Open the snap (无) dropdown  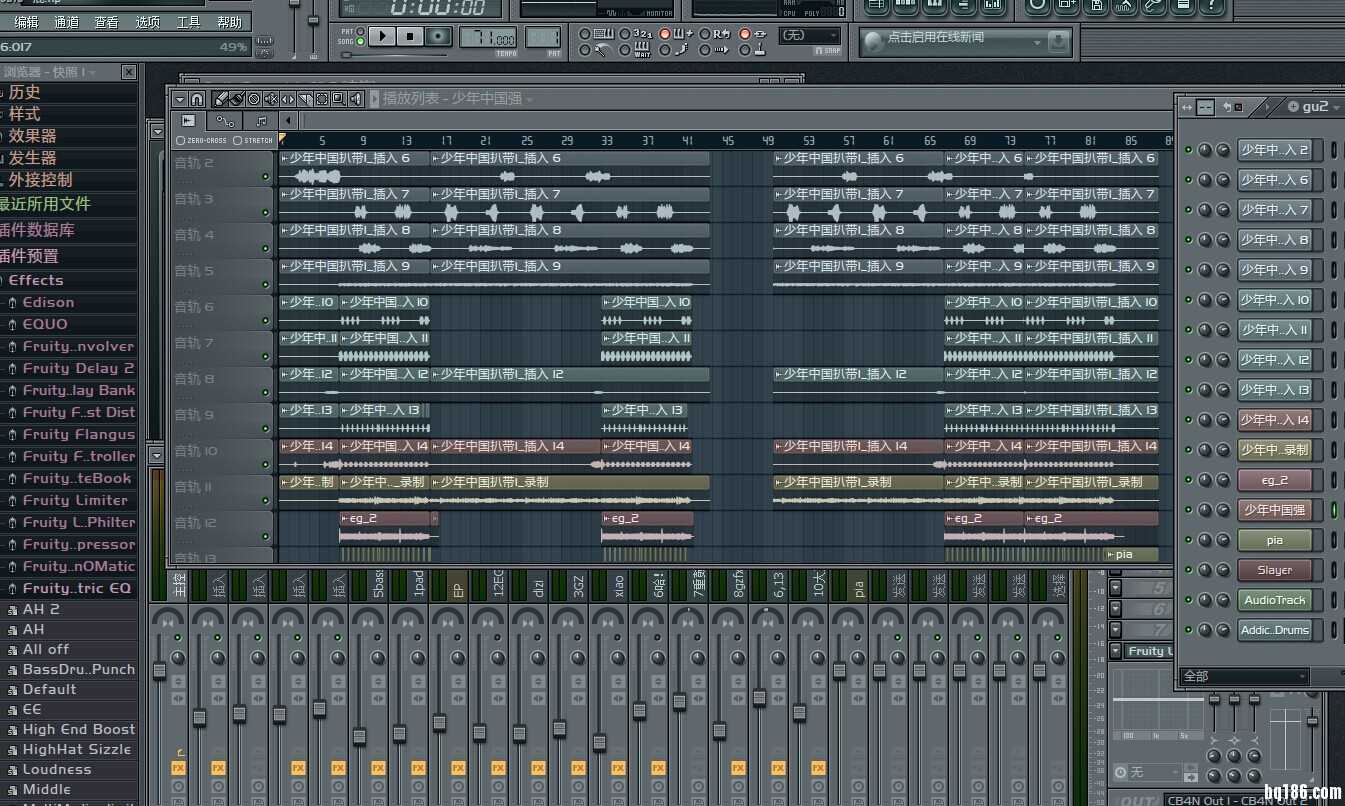809,35
